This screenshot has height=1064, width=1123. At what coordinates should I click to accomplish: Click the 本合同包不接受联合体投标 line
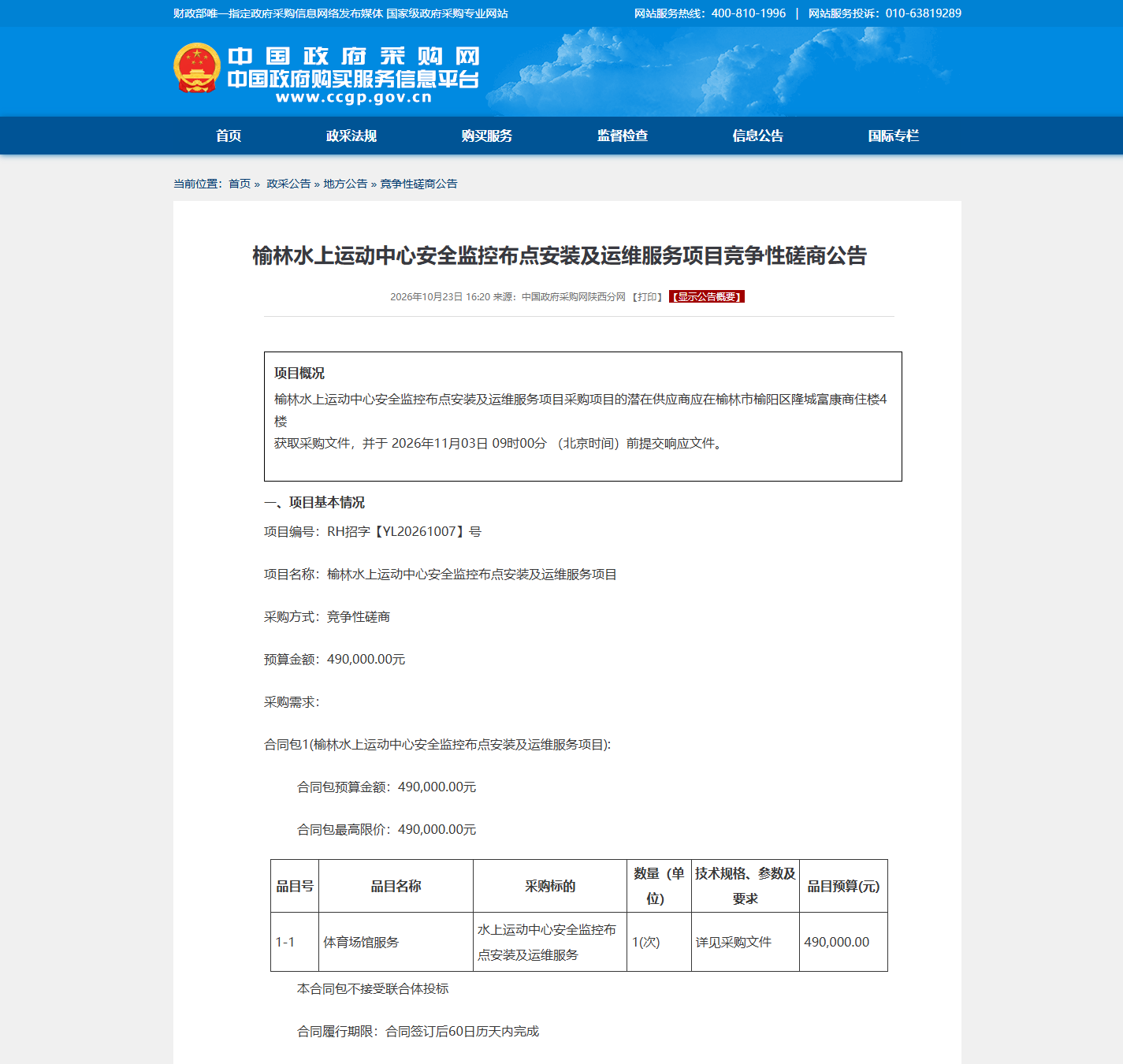(x=373, y=989)
